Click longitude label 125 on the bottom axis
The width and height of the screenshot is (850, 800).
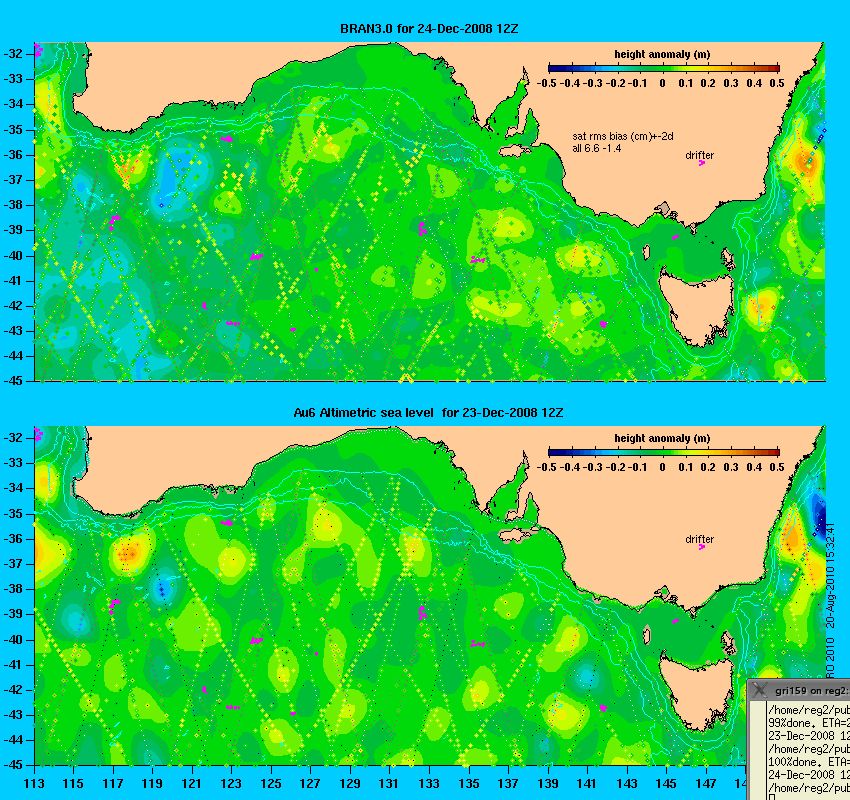pyautogui.click(x=271, y=784)
